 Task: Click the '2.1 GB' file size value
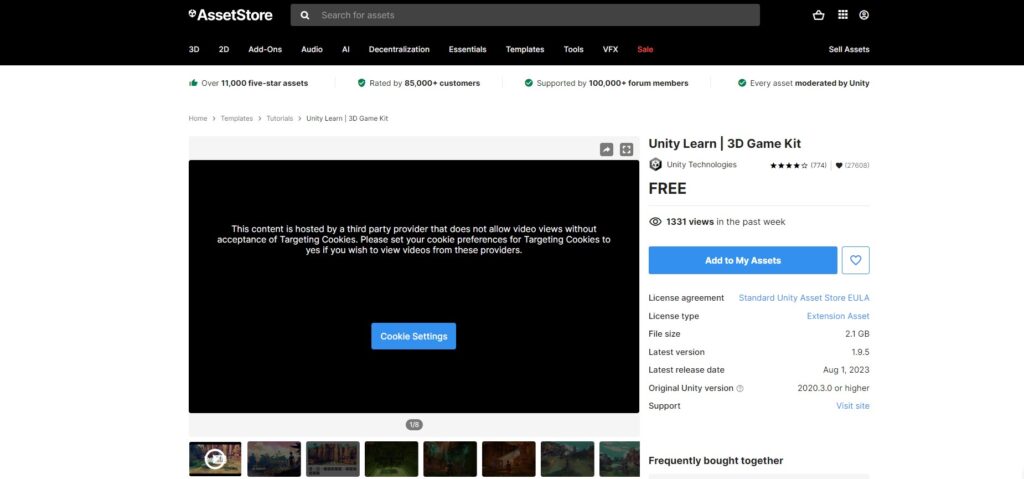click(x=857, y=334)
